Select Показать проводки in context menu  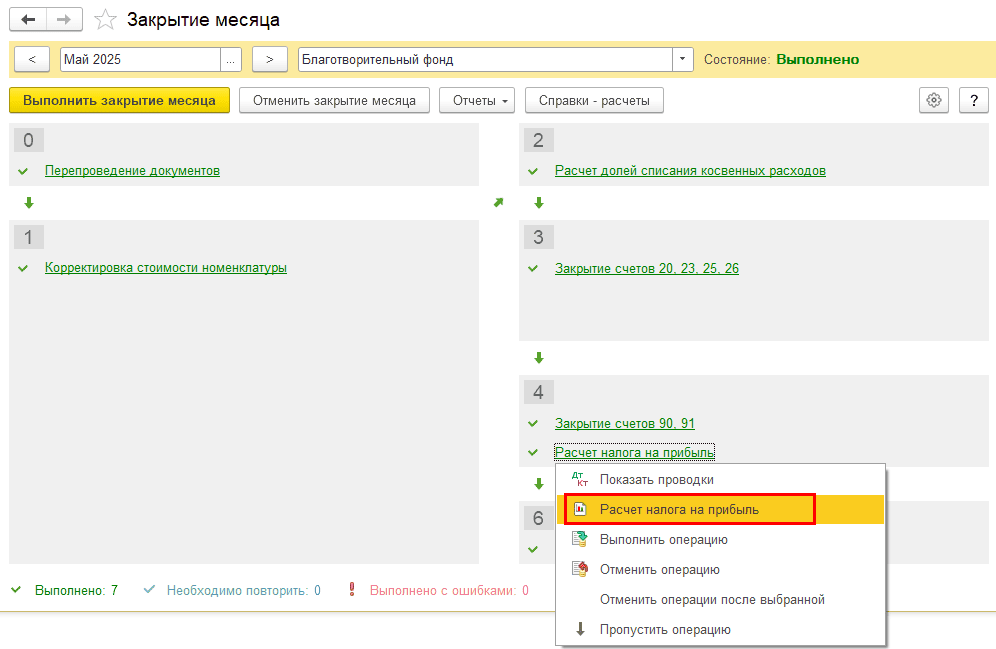point(656,480)
